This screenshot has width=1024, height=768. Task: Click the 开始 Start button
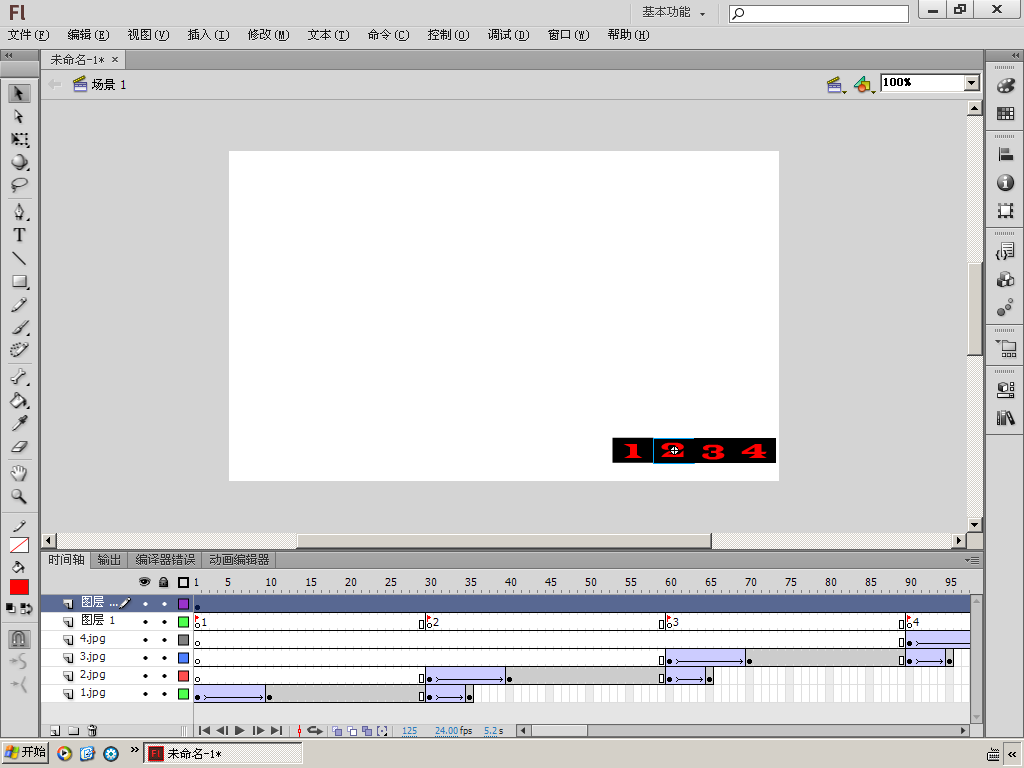tap(25, 752)
